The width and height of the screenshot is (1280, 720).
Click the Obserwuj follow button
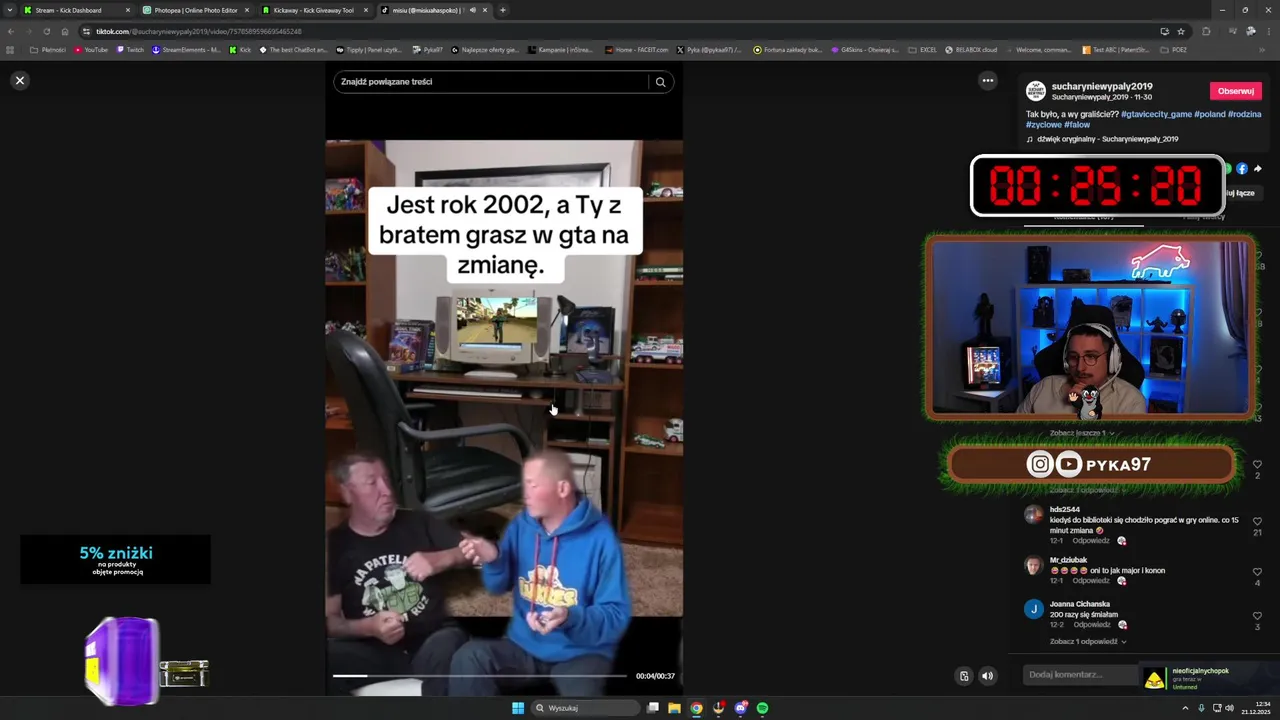click(x=1235, y=91)
